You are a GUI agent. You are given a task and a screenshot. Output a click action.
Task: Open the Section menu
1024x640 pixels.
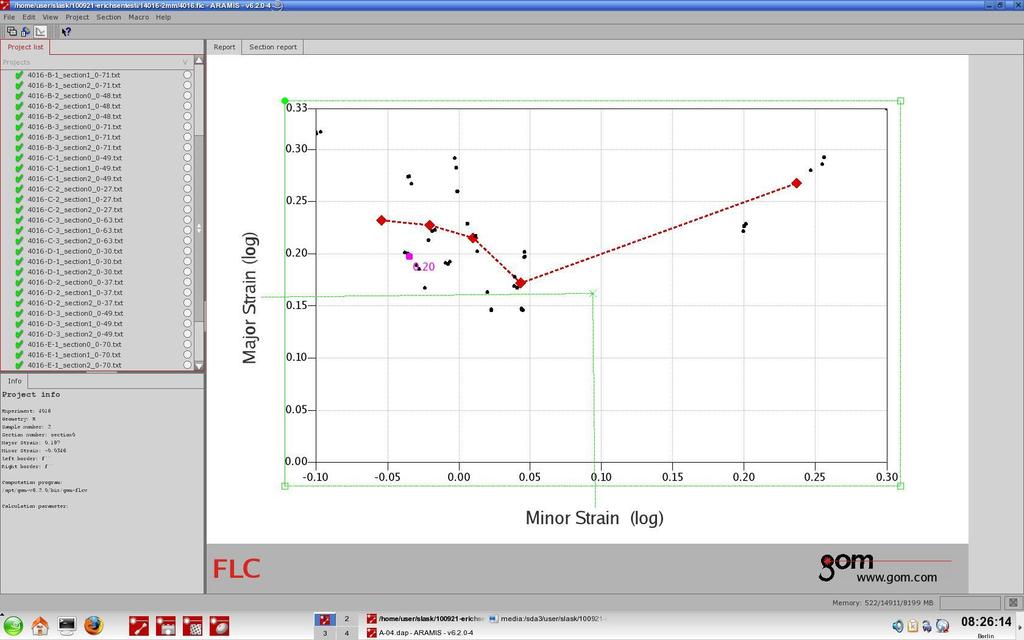(x=108, y=17)
